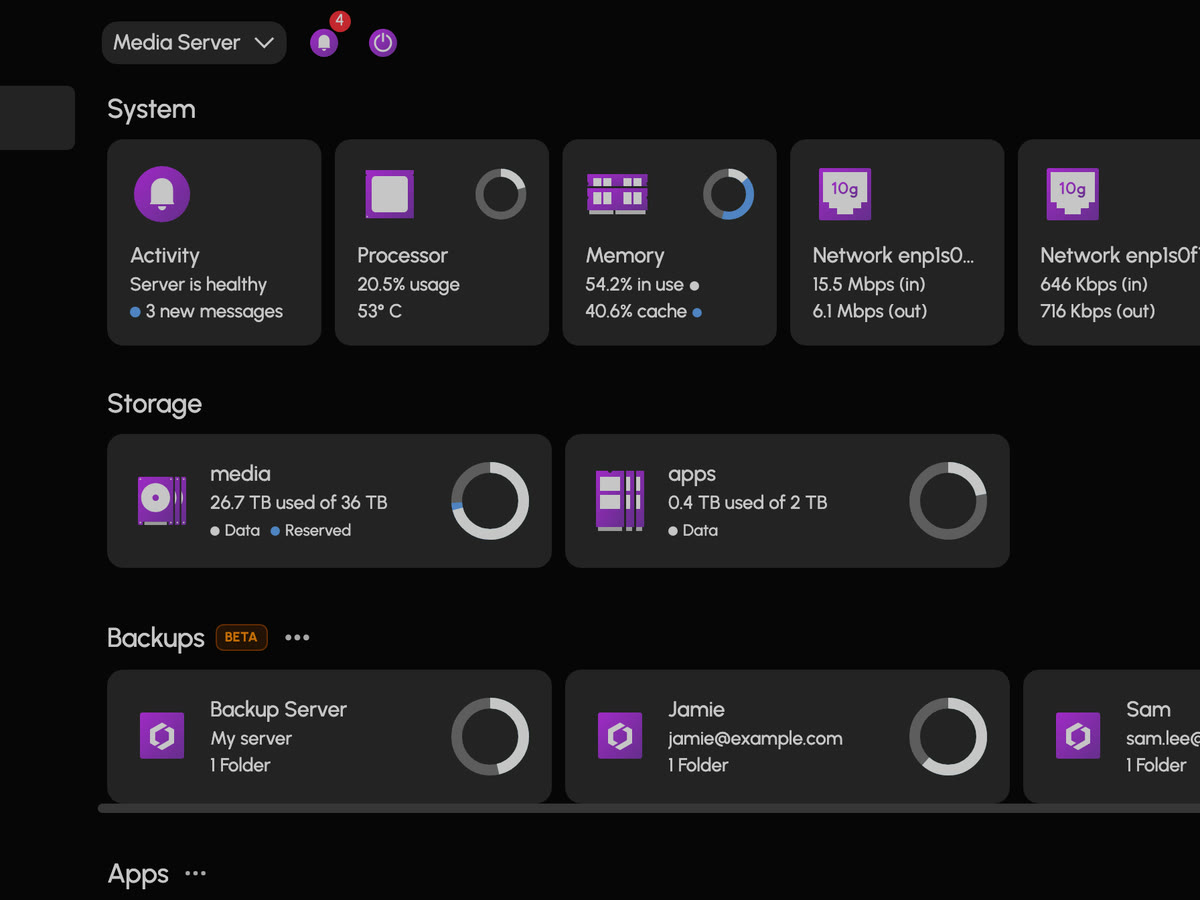
Task: Click the Memory RAM icon
Action: click(x=617, y=195)
